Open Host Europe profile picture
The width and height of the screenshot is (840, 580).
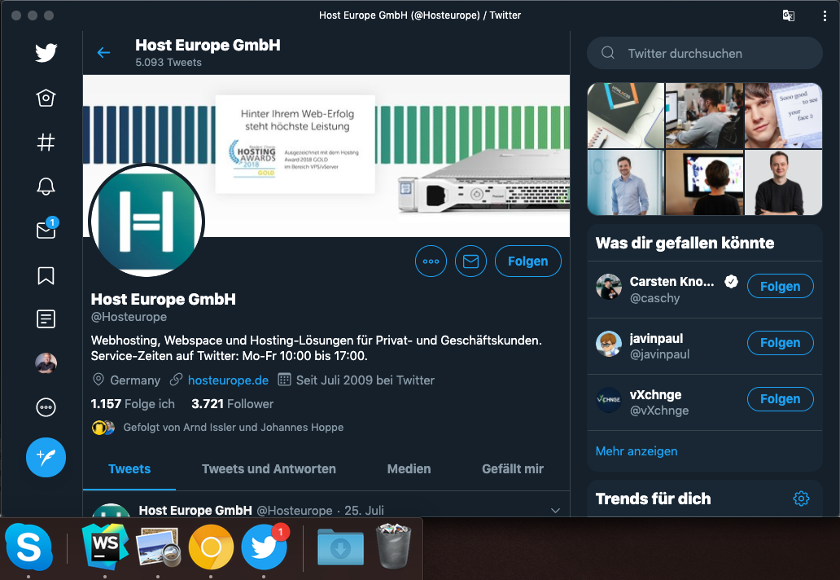[146, 221]
